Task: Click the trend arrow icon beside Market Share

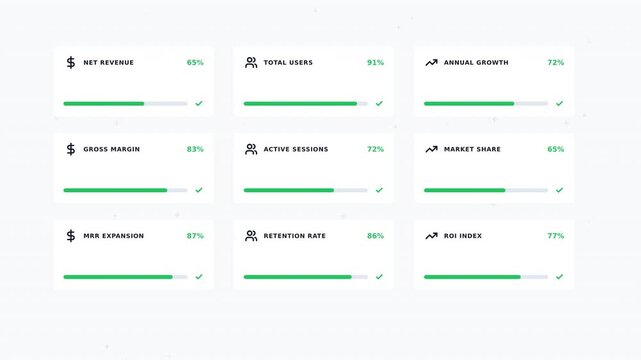Action: (x=431, y=149)
